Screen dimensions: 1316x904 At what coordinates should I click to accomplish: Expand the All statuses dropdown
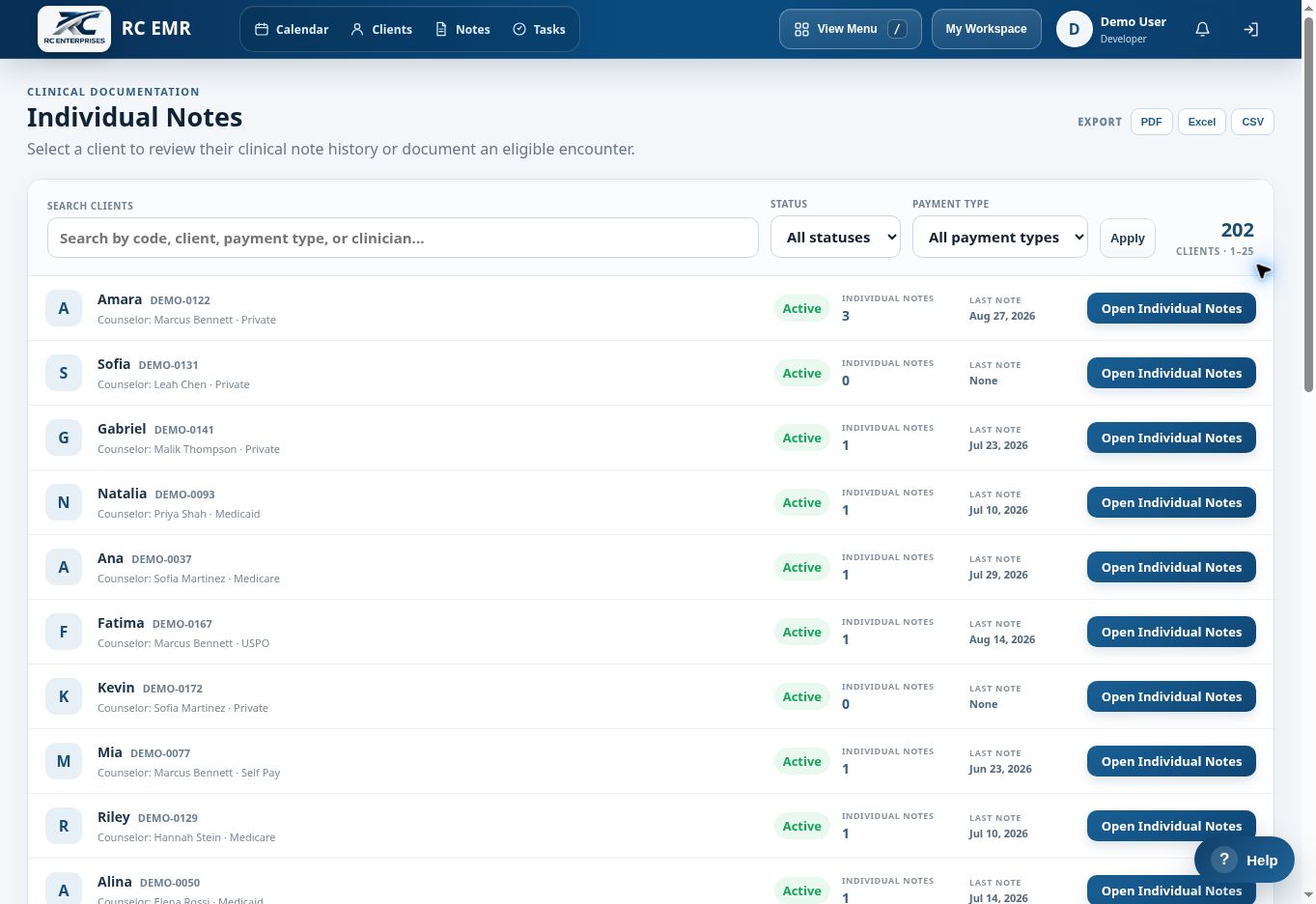tap(835, 237)
